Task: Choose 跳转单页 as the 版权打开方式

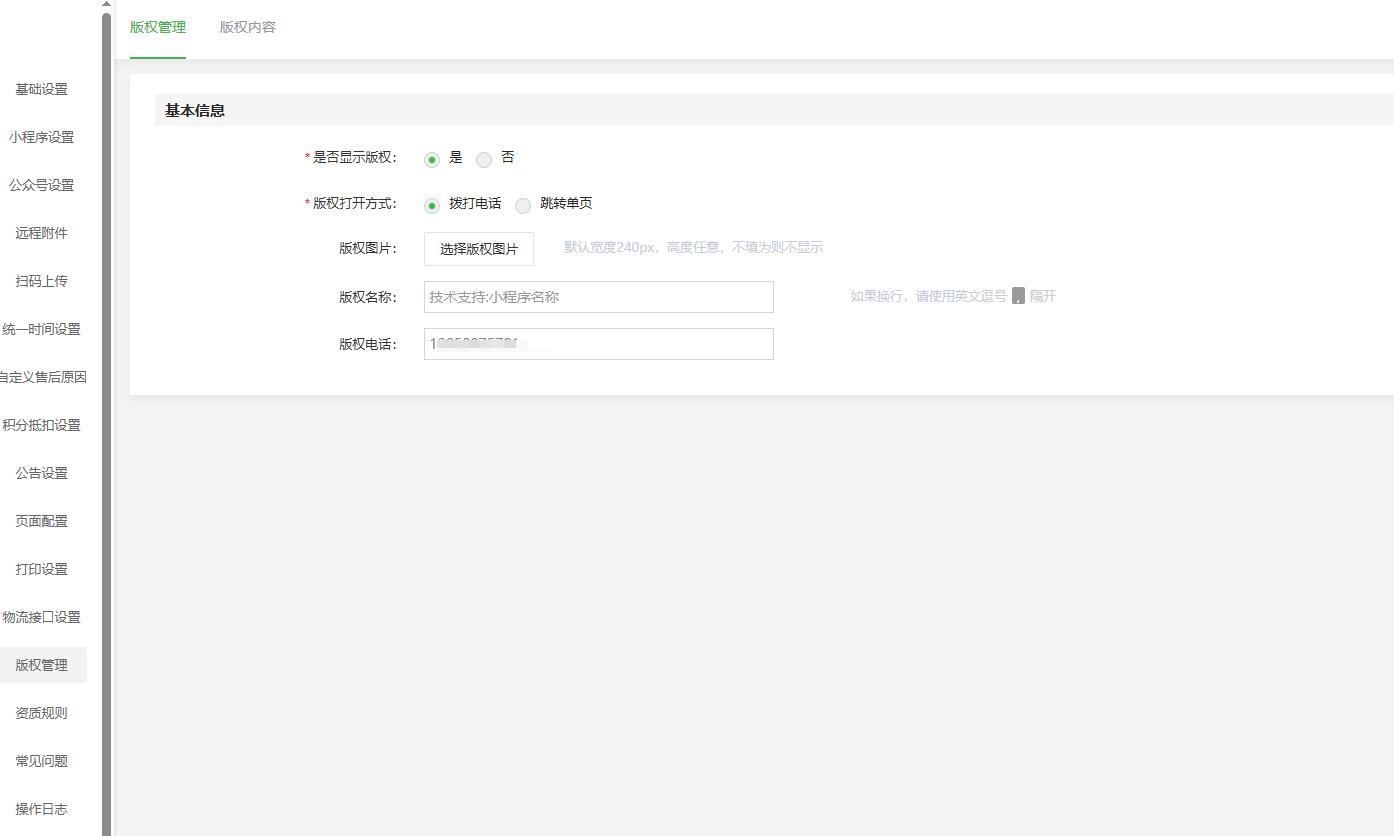Action: 523,206
